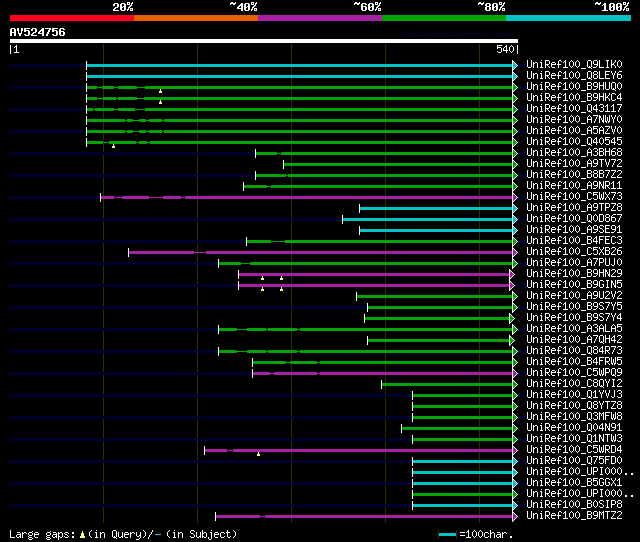Select the UniRef100_A9TPZ8 label
640x542 pixels.
(574, 208)
